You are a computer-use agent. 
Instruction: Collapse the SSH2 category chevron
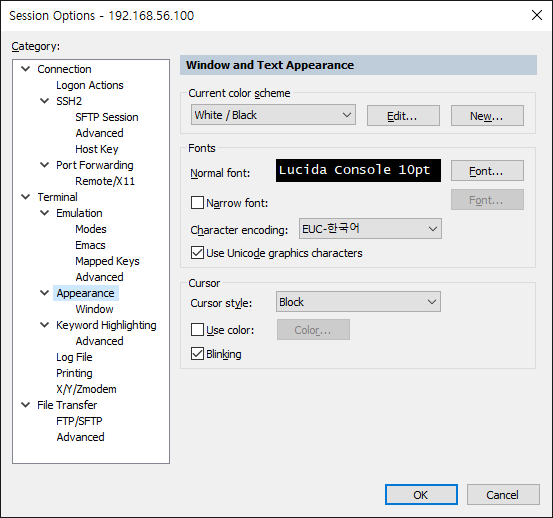(x=44, y=101)
